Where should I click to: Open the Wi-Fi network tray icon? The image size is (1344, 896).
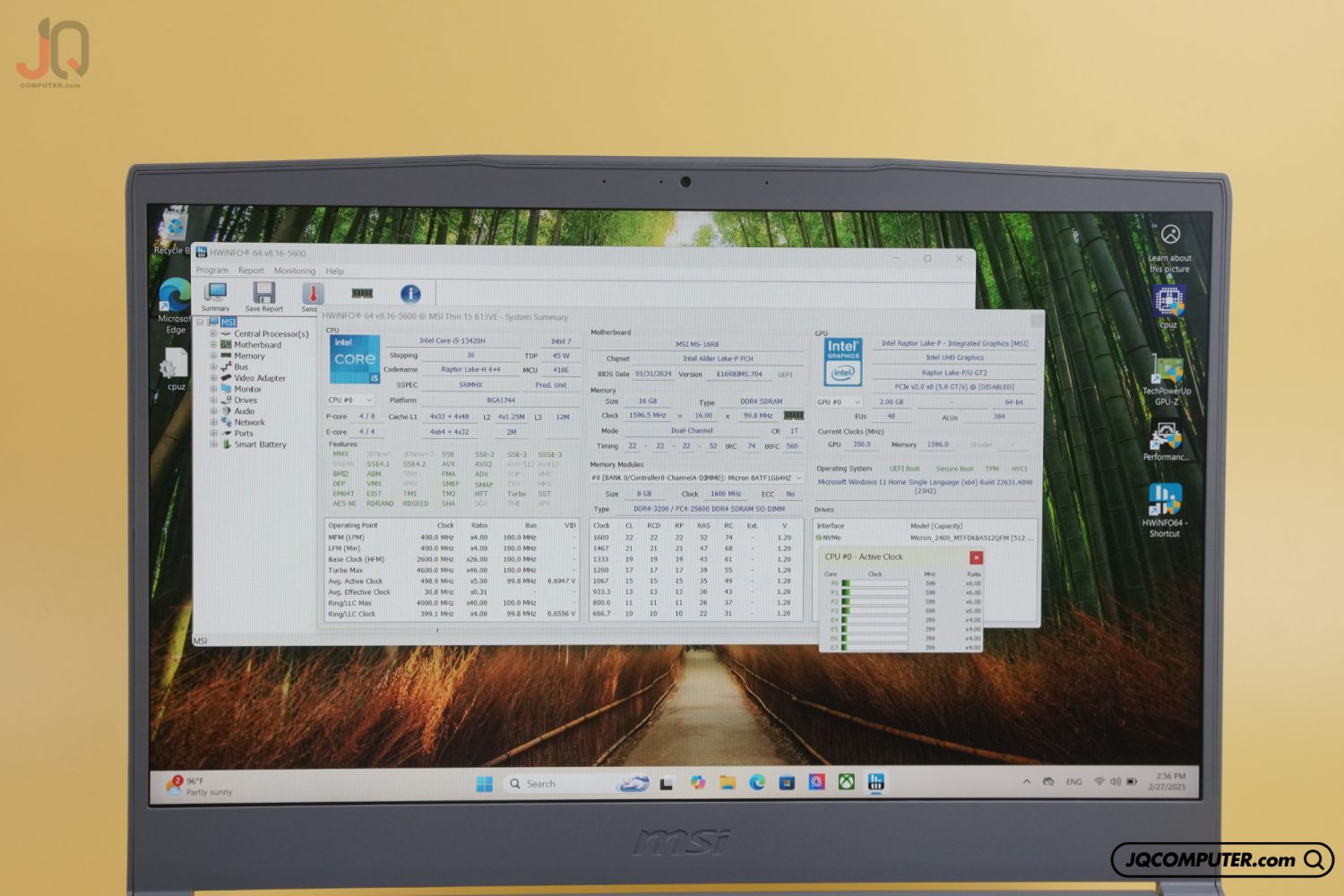point(1099,781)
